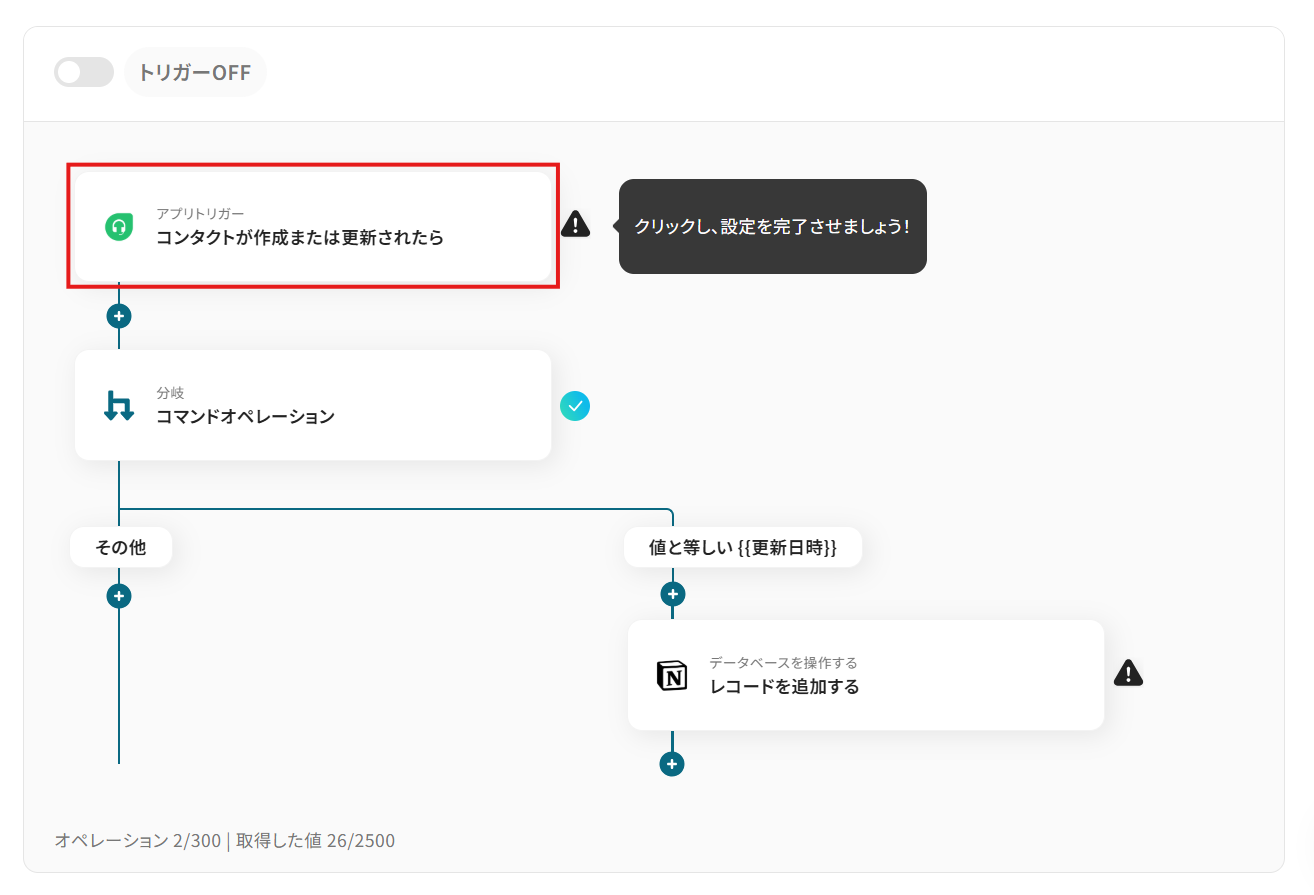Click the plus icon under 値と等しい branch
The height and width of the screenshot is (895, 1314).
(672, 594)
